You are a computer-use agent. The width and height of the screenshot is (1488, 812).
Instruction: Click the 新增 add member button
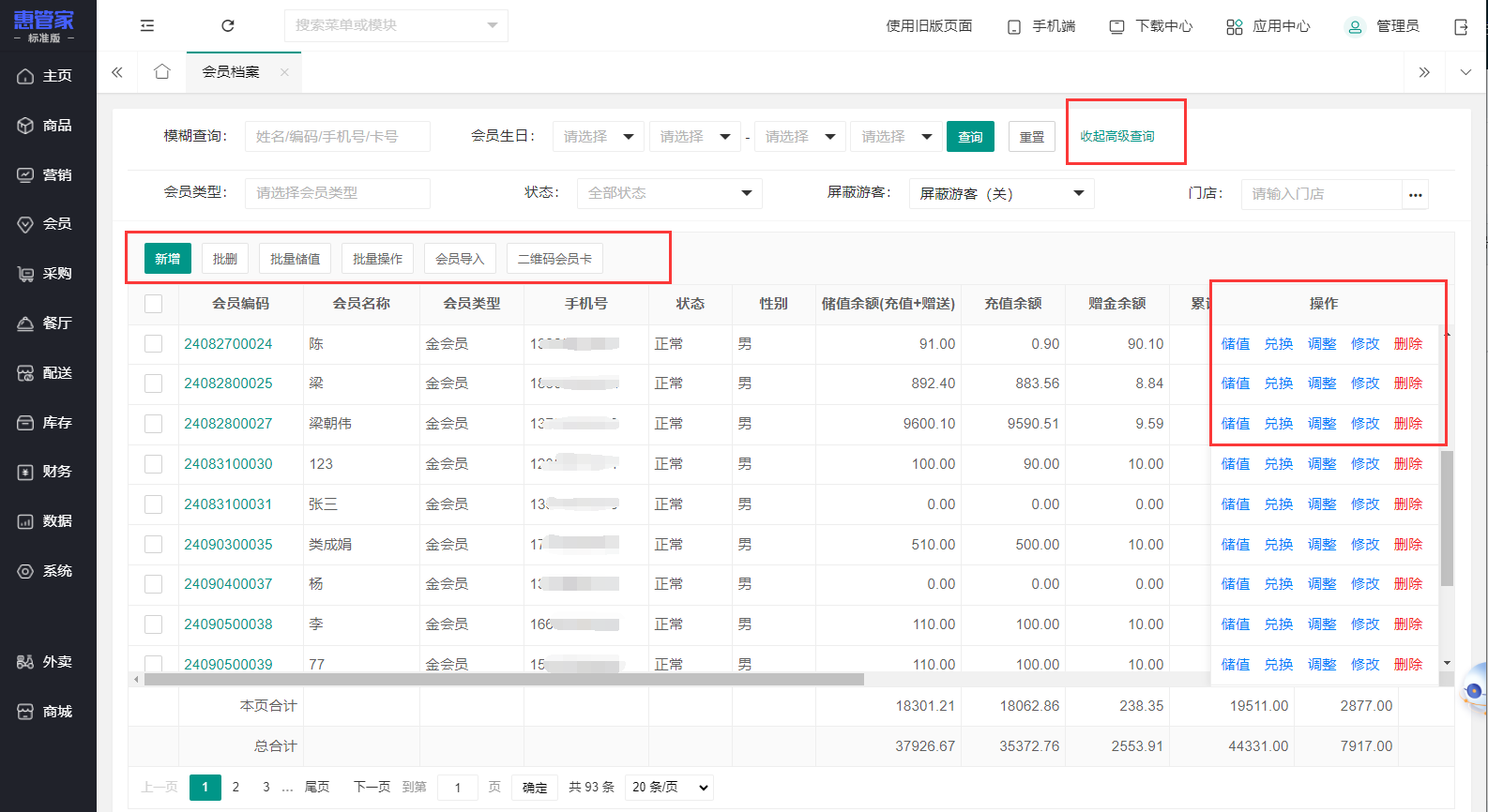coord(168,259)
